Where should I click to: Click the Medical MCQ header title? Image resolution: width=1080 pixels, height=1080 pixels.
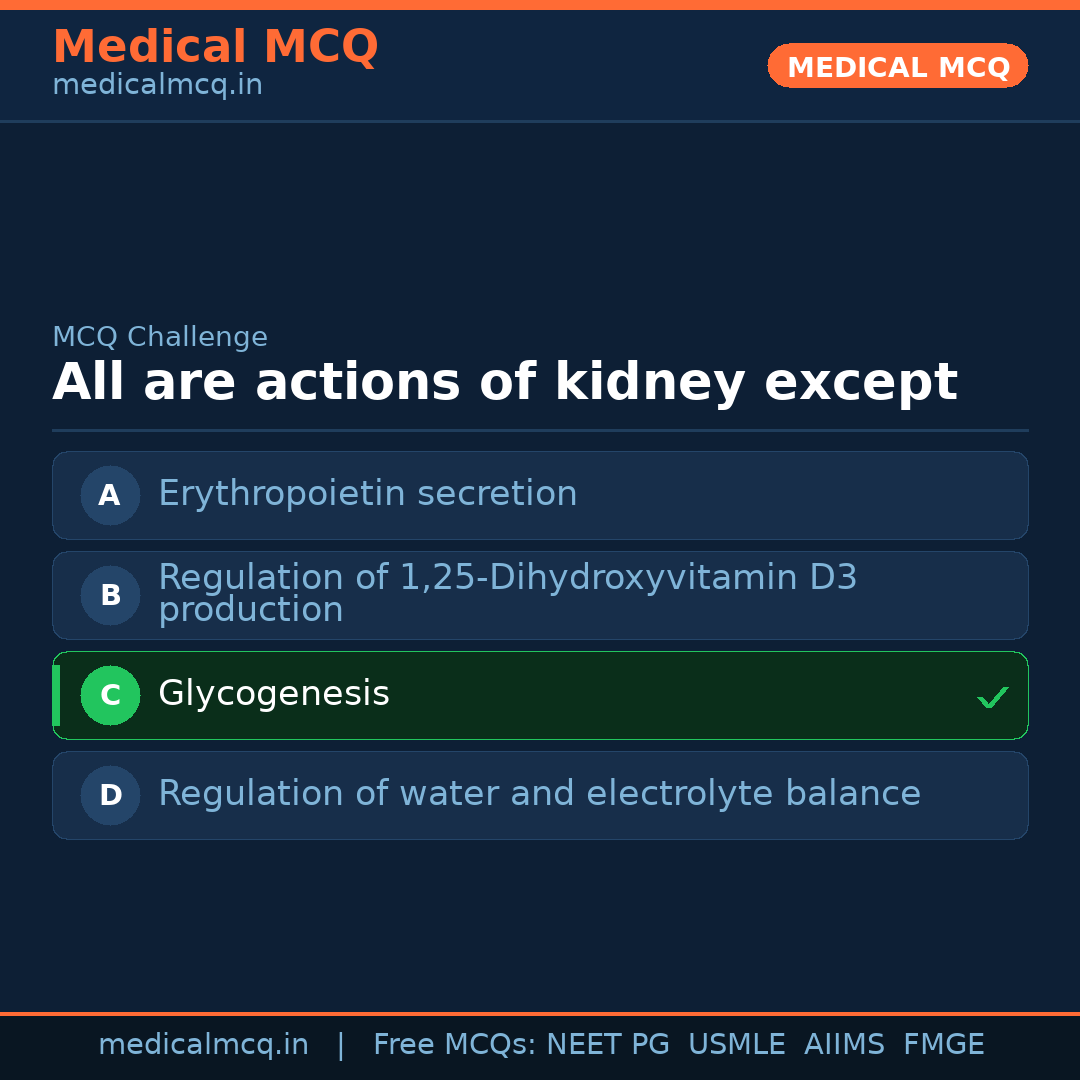[215, 47]
